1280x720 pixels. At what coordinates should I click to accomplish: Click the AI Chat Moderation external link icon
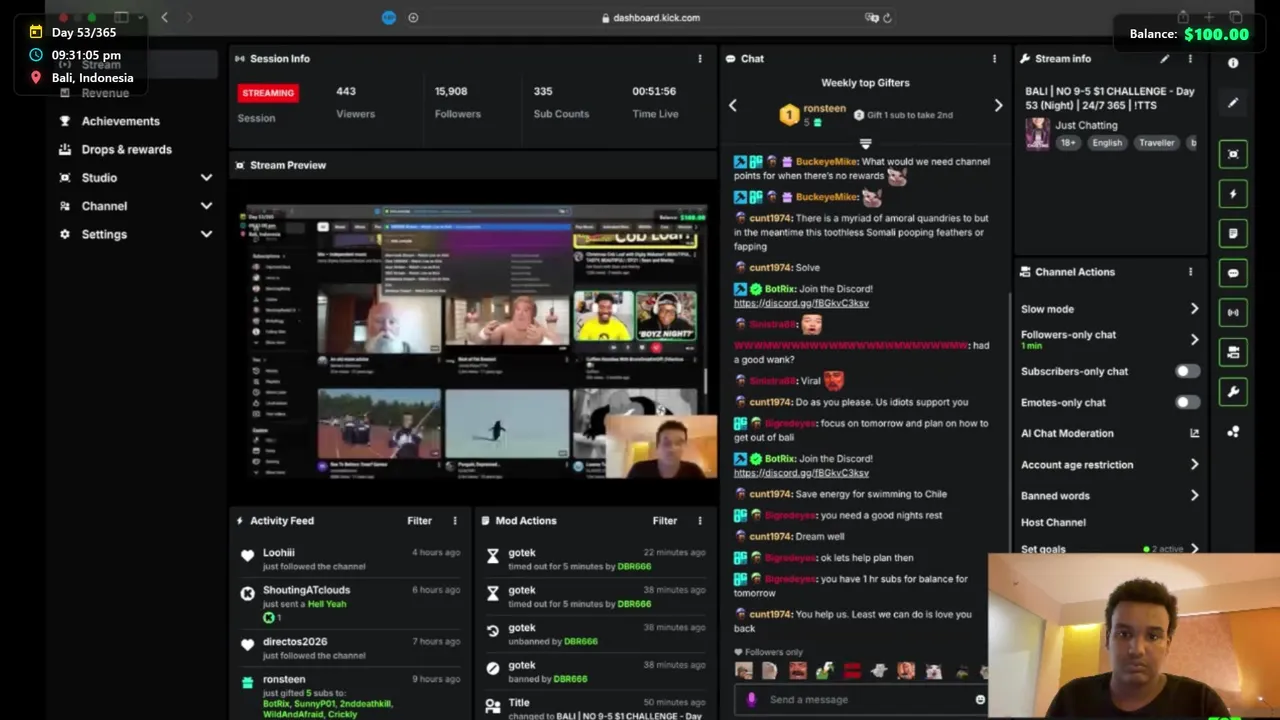pos(1194,434)
